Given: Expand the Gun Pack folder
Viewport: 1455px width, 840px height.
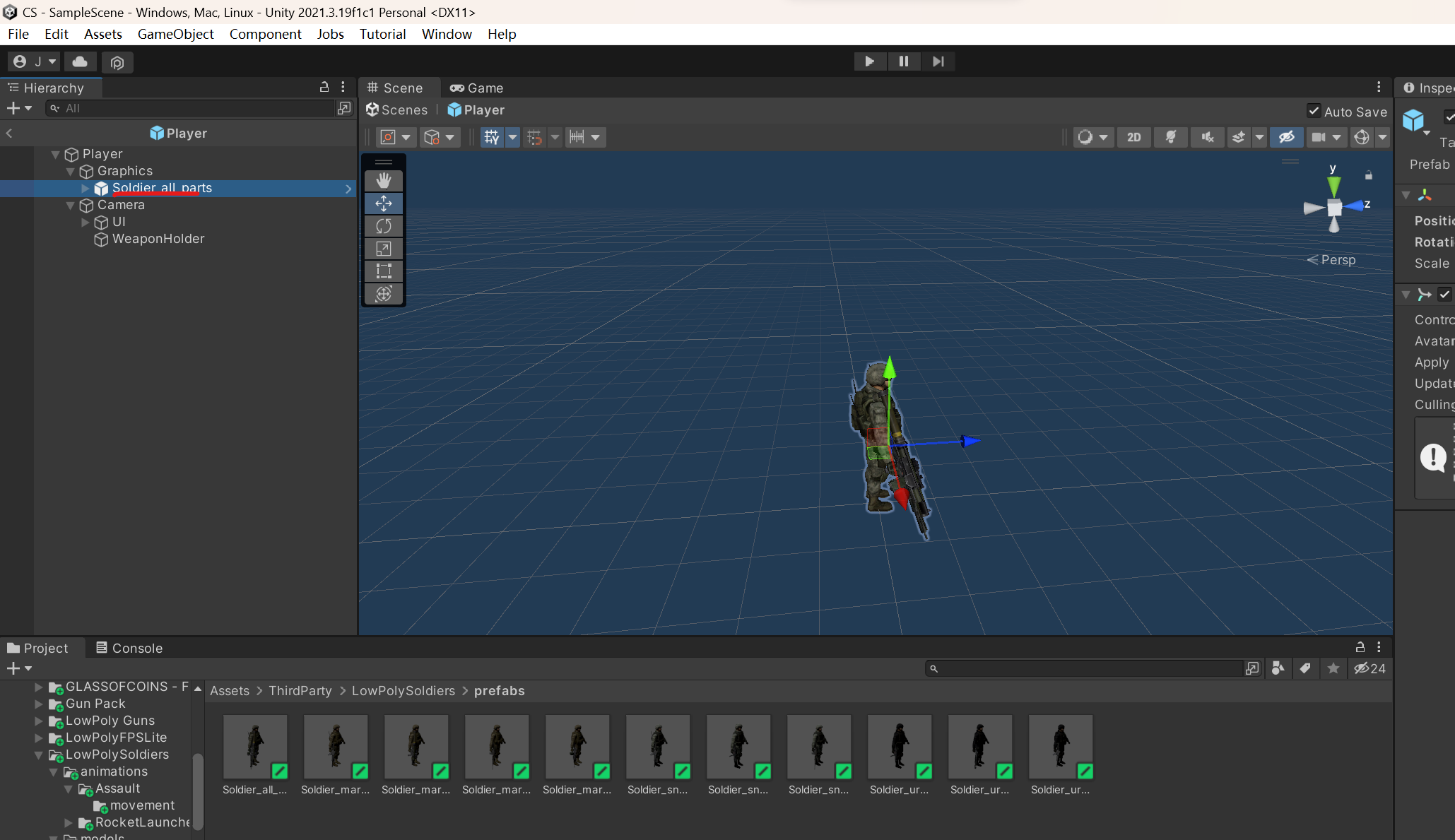Looking at the screenshot, I should 39,704.
